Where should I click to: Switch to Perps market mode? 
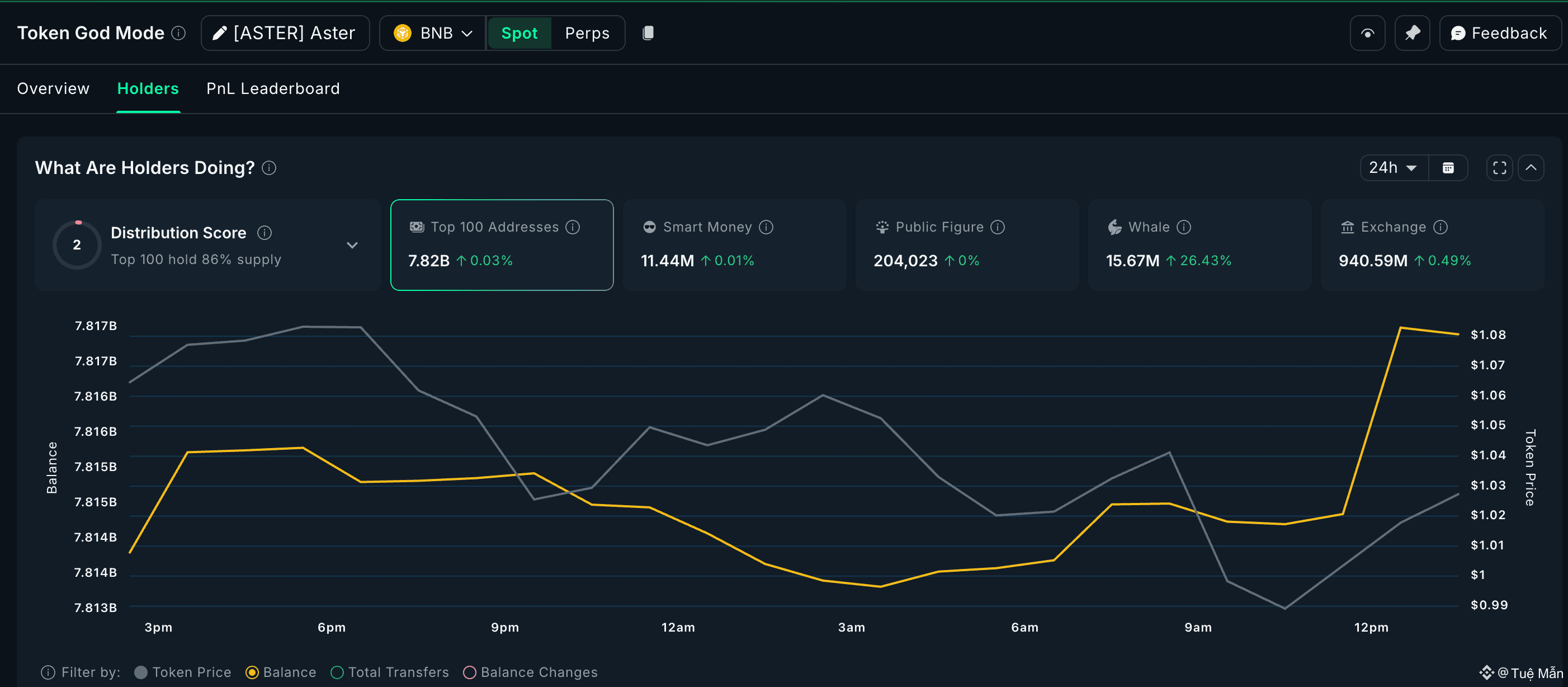[587, 33]
